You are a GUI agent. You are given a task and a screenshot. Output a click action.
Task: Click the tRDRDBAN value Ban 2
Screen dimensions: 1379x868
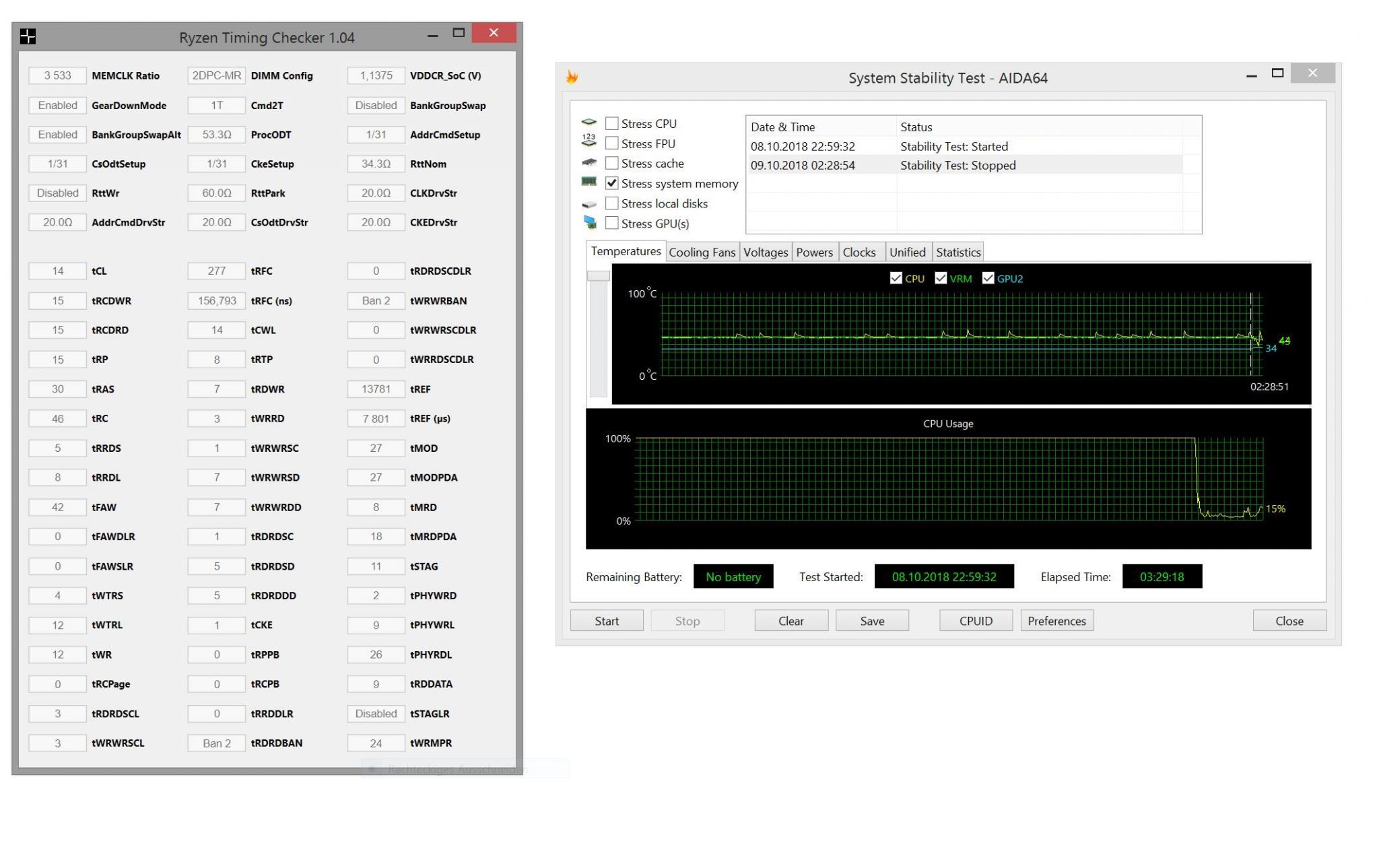point(216,743)
